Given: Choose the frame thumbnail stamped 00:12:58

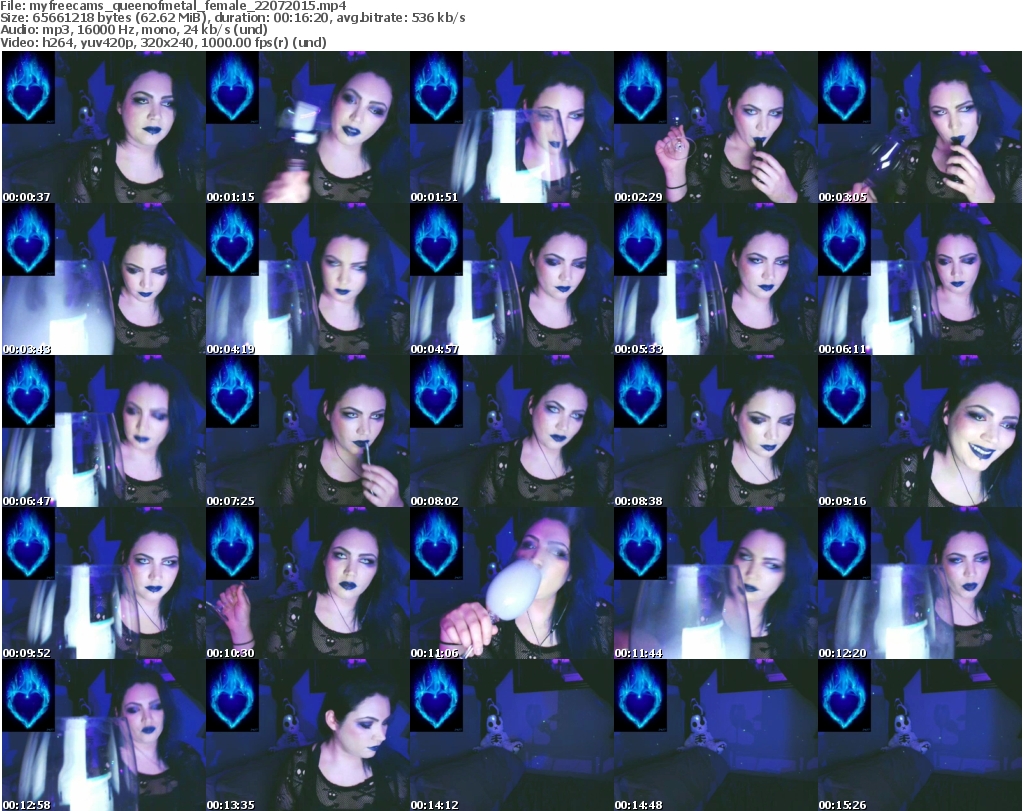Looking at the screenshot, I should 103,735.
